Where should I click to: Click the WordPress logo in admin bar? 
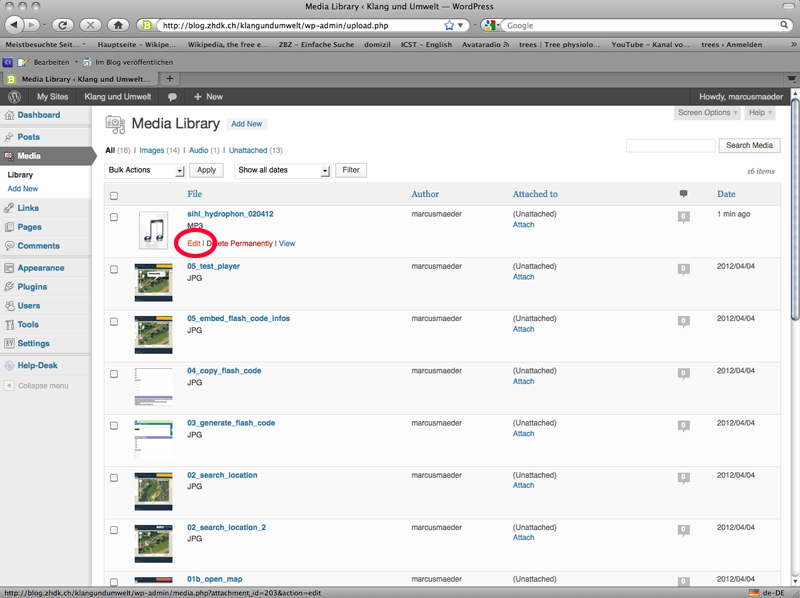click(14, 97)
